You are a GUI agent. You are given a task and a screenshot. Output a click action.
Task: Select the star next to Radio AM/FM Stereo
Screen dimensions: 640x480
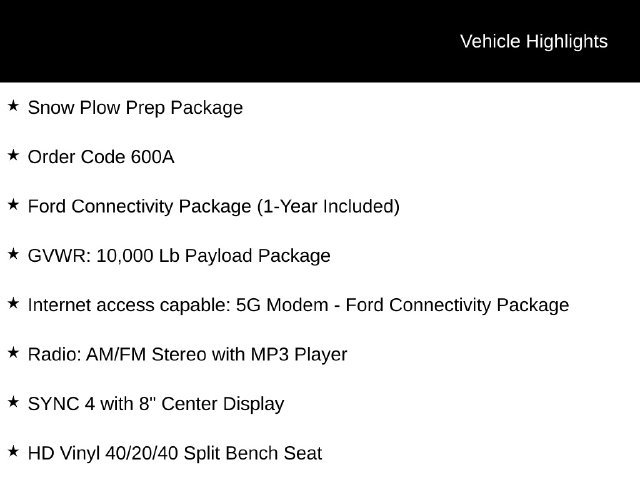click(x=13, y=353)
